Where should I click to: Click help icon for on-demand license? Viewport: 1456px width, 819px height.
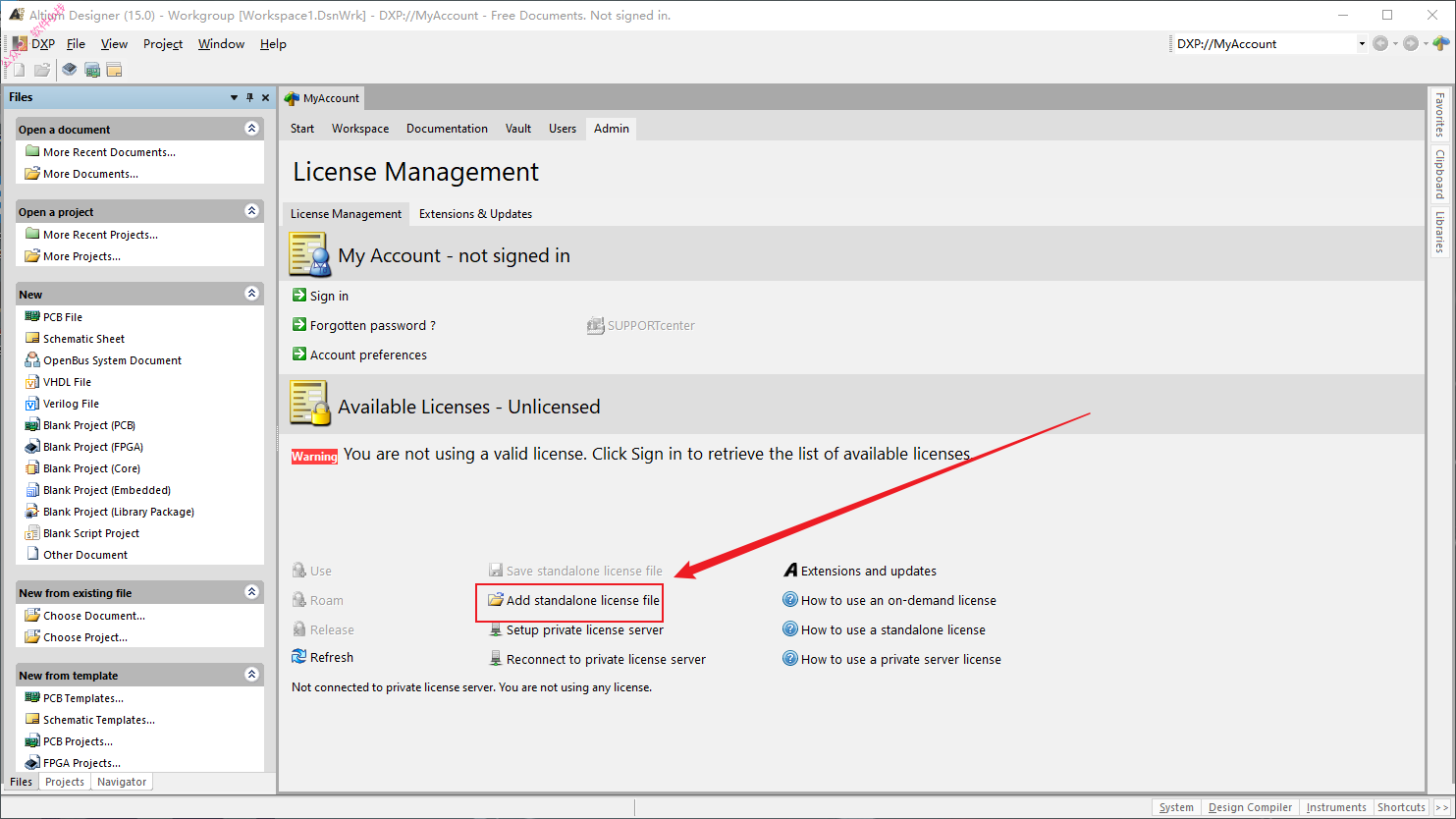point(790,600)
